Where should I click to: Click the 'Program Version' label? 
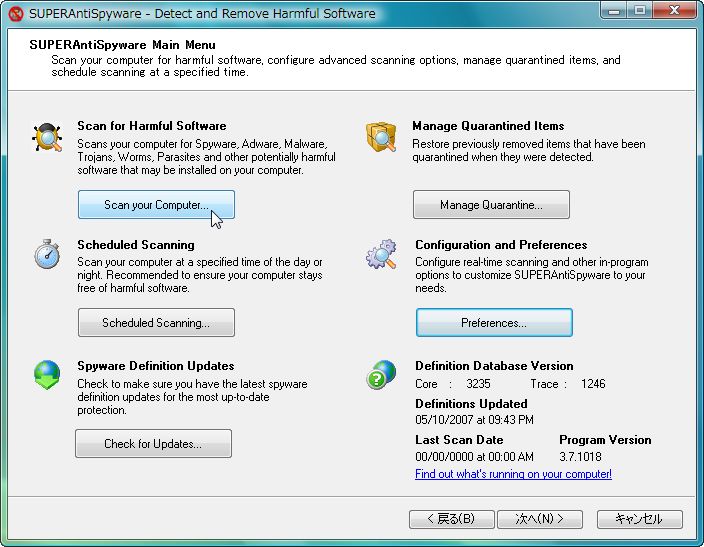605,440
